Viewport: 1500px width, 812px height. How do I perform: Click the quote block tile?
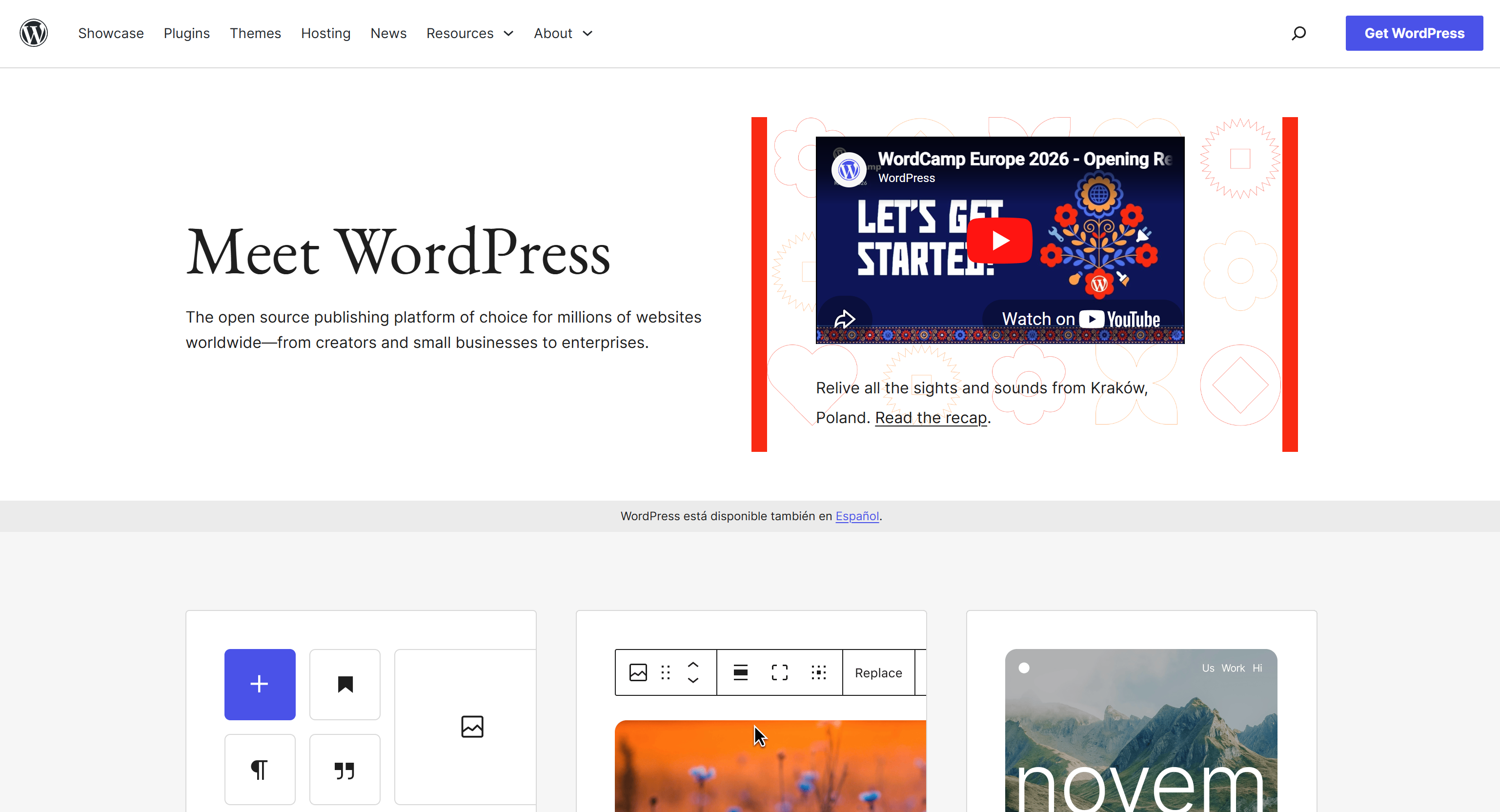pyautogui.click(x=345, y=770)
